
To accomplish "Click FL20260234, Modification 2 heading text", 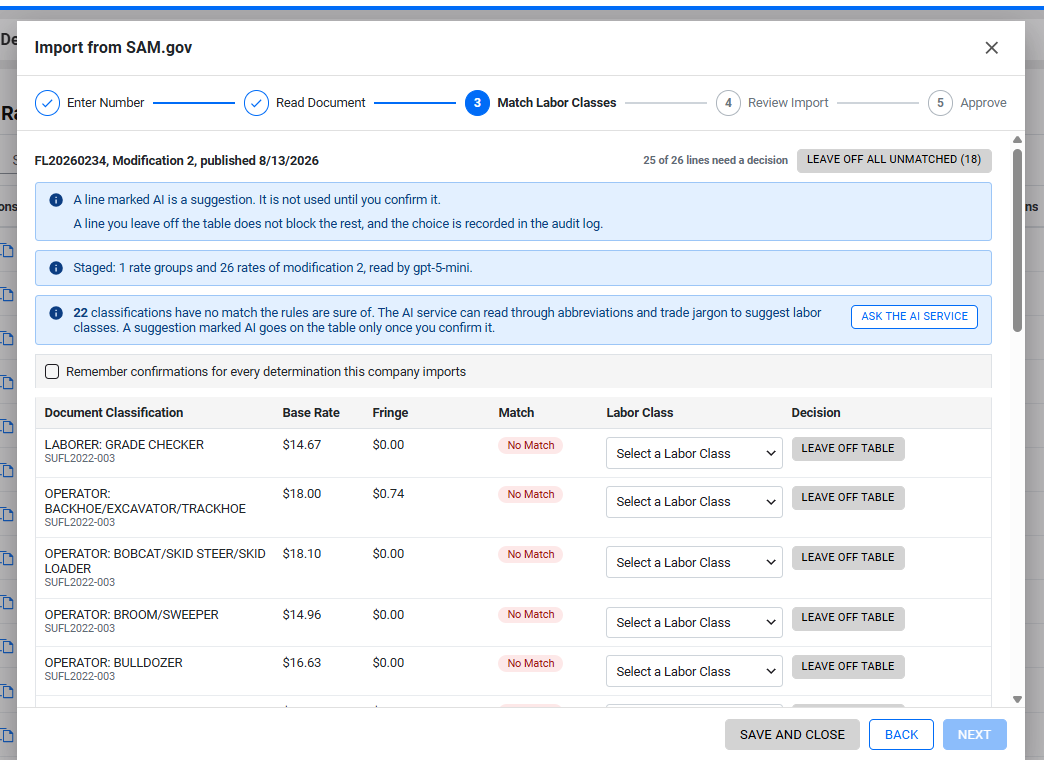I will pos(176,161).
